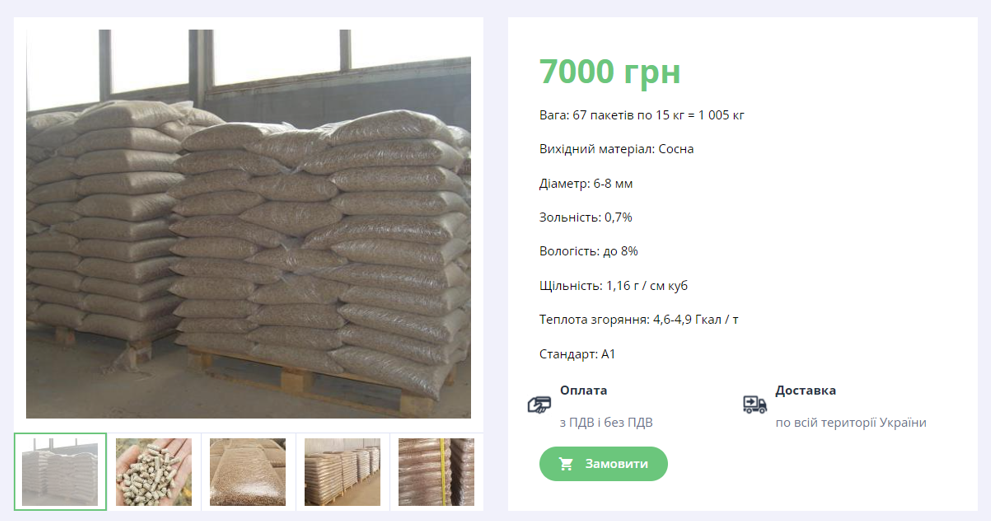Click the Діаметр: 6-8 мм line
This screenshot has height=521, width=991.
586,184
